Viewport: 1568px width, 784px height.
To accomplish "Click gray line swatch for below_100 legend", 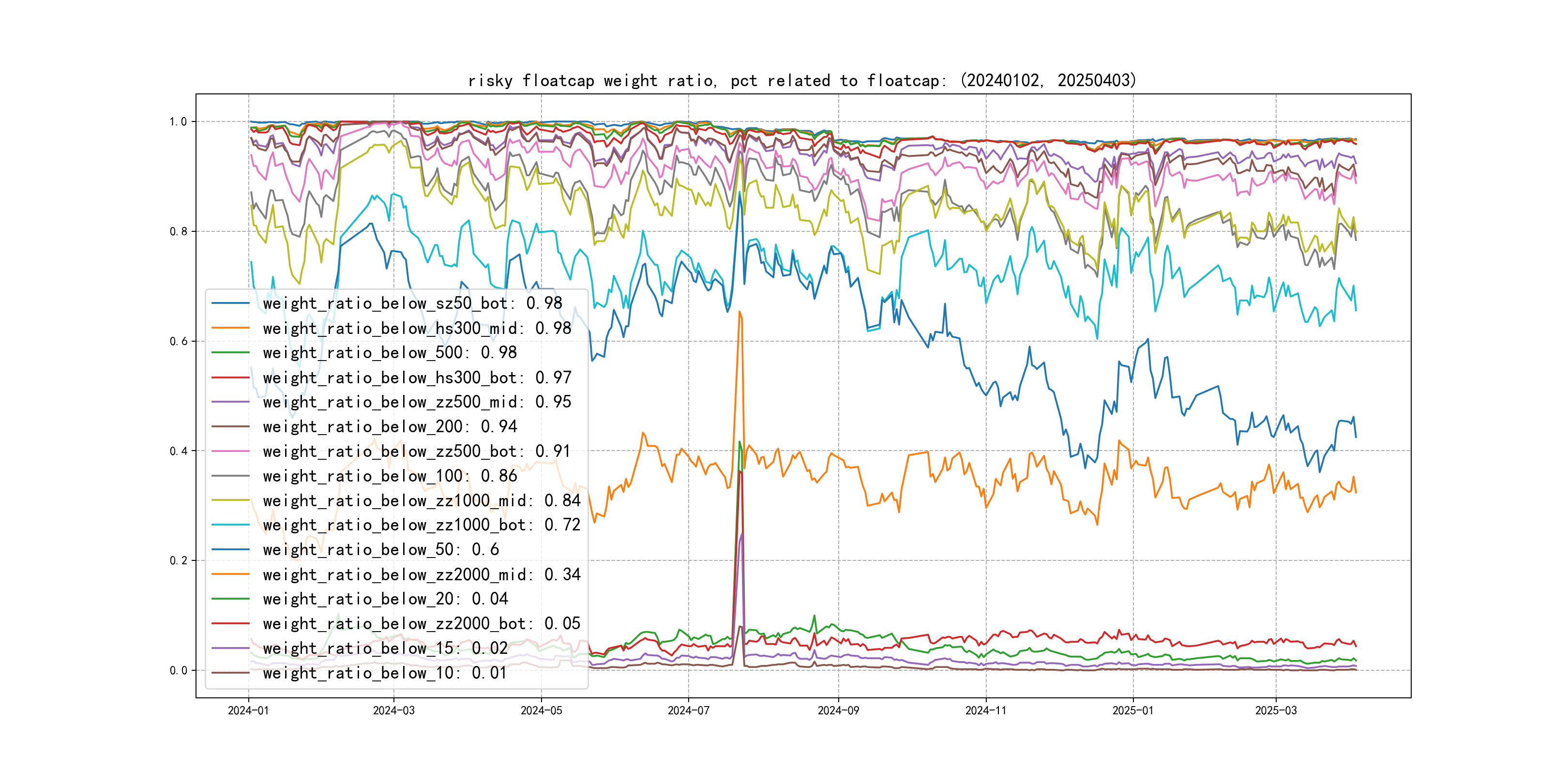I will pos(230,476).
